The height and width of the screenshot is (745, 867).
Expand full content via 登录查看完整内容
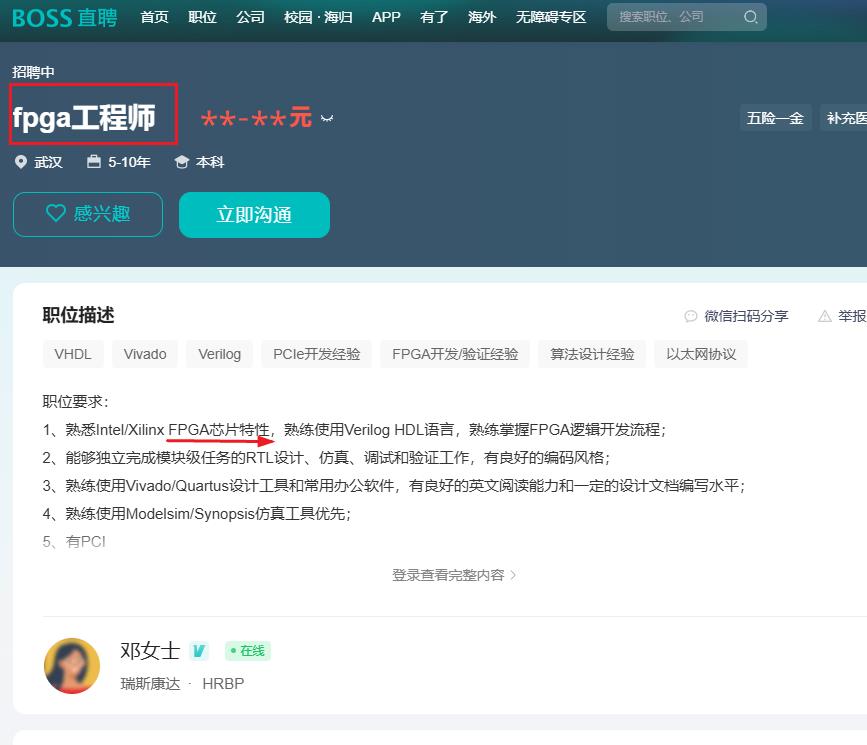(454, 575)
